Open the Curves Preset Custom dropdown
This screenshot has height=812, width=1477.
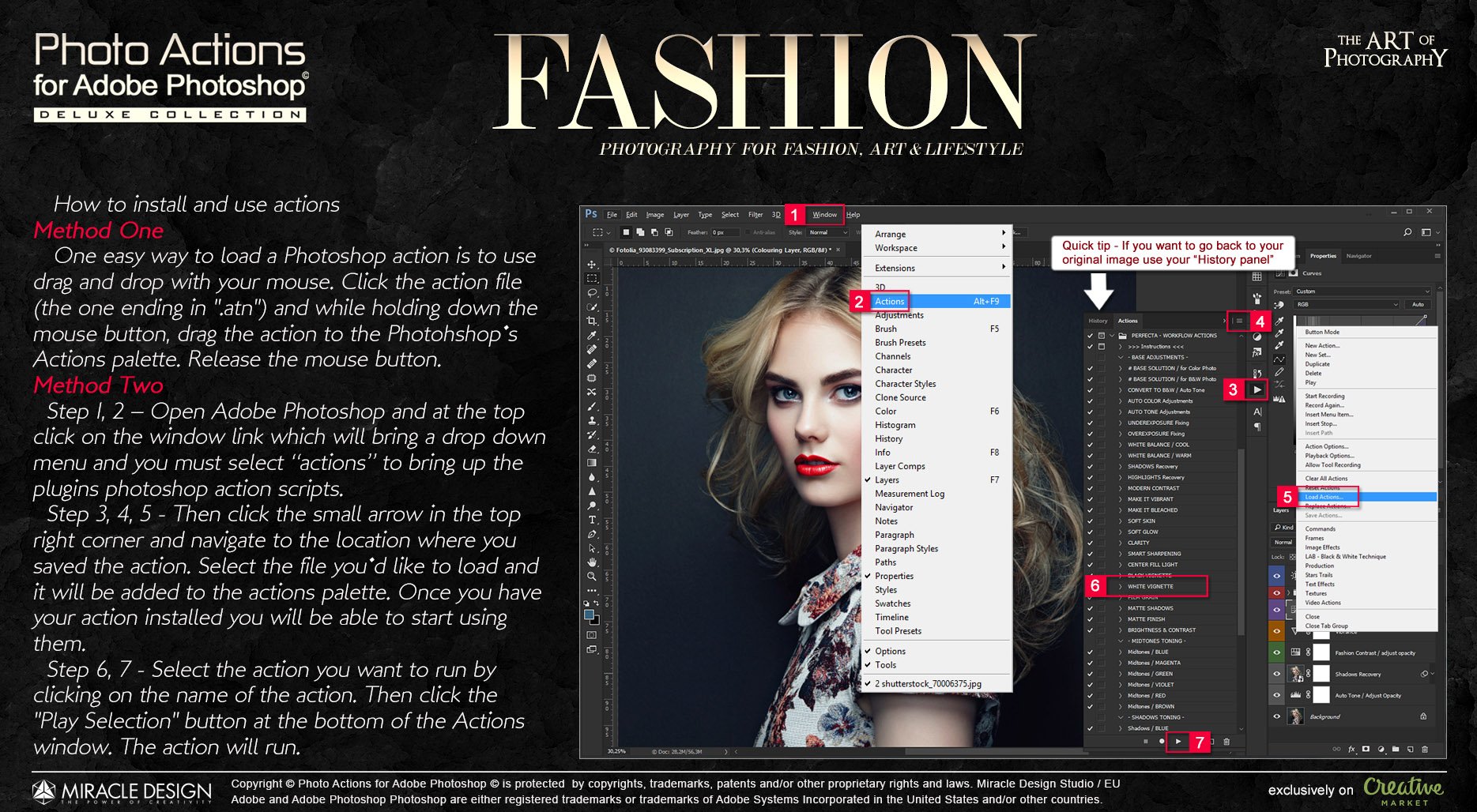pos(1363,291)
